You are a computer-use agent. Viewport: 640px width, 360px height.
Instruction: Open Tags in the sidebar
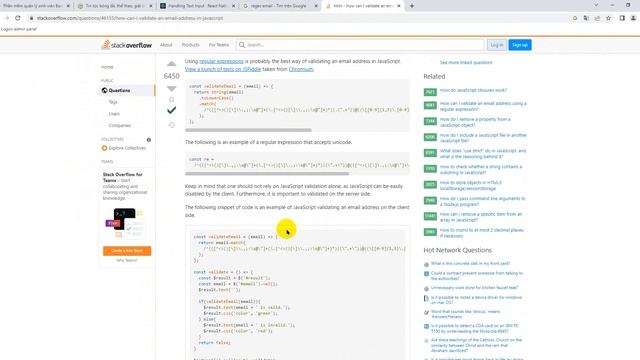point(113,102)
